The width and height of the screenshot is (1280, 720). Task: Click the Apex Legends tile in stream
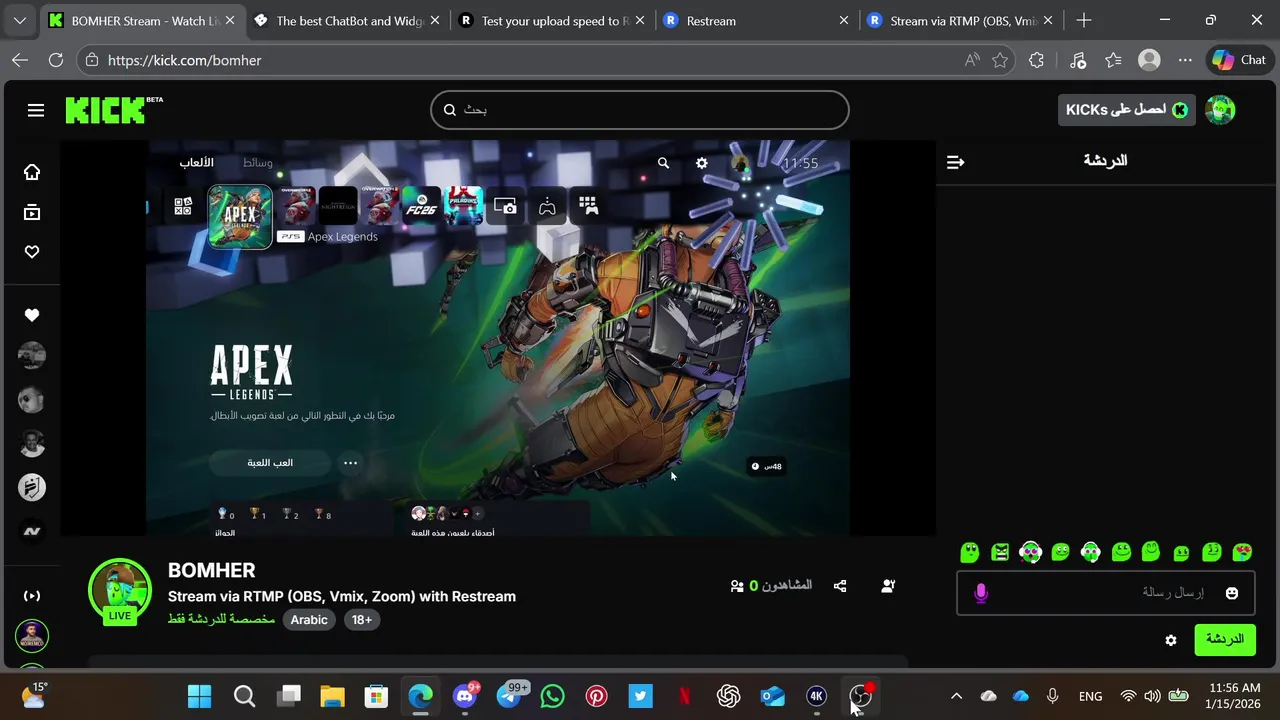(240, 216)
